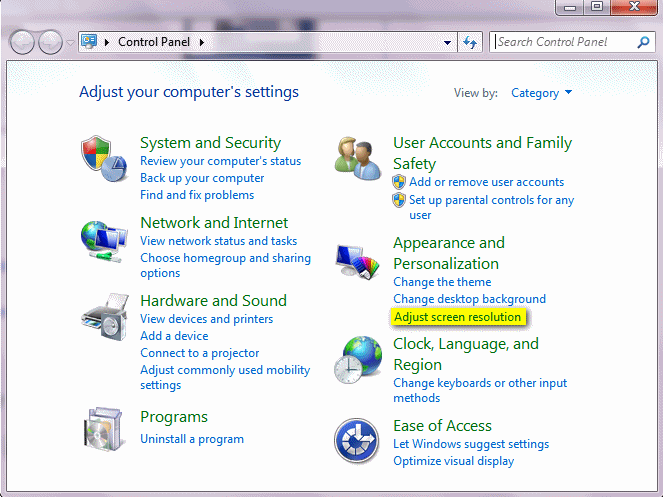Click the shield icon beside Add or remove user accounts
Image resolution: width=663 pixels, height=497 pixels.
pyautogui.click(x=399, y=182)
